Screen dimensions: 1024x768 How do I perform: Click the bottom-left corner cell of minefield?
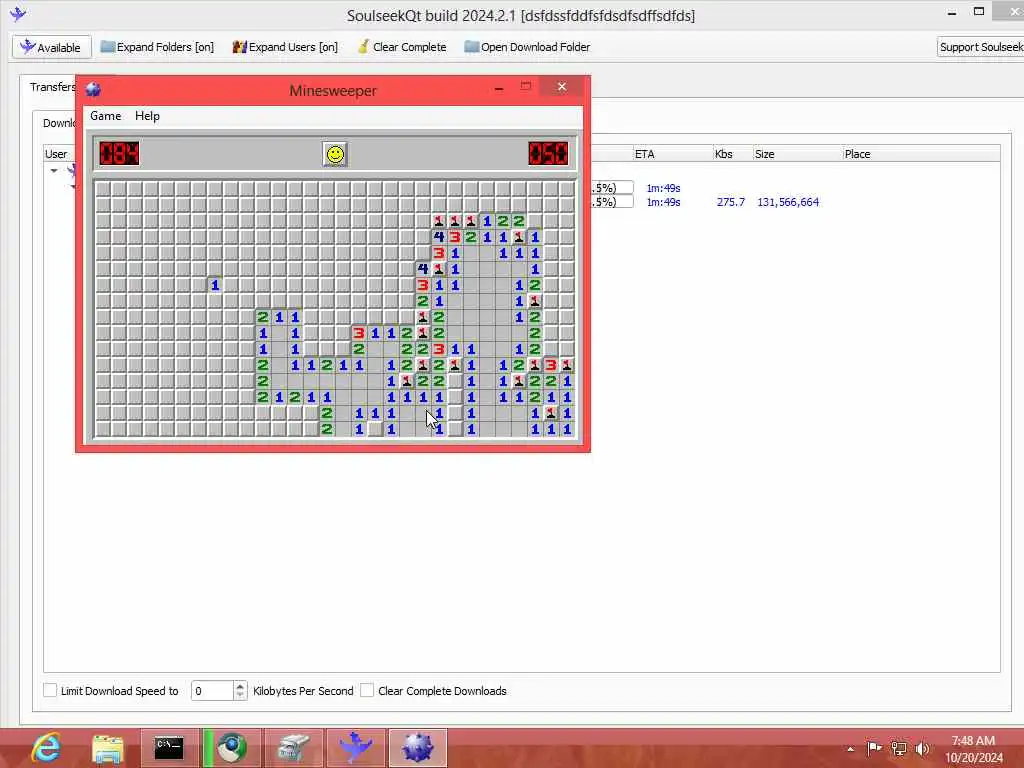click(x=103, y=428)
